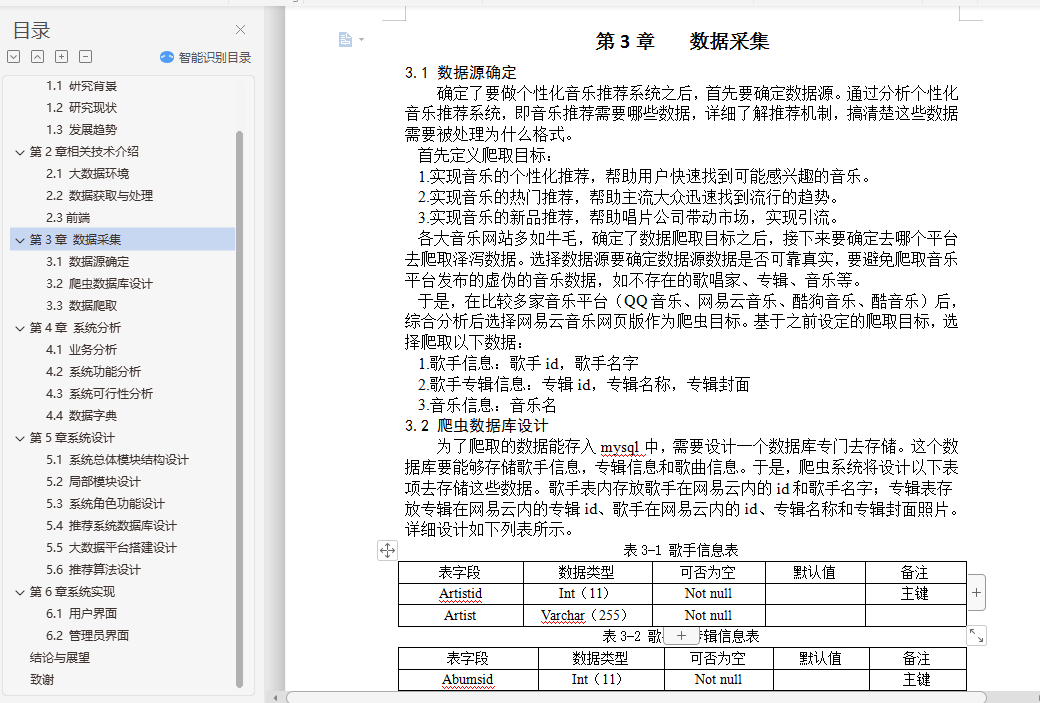Collapse 第 6 章系统实现 outline section

20,592
